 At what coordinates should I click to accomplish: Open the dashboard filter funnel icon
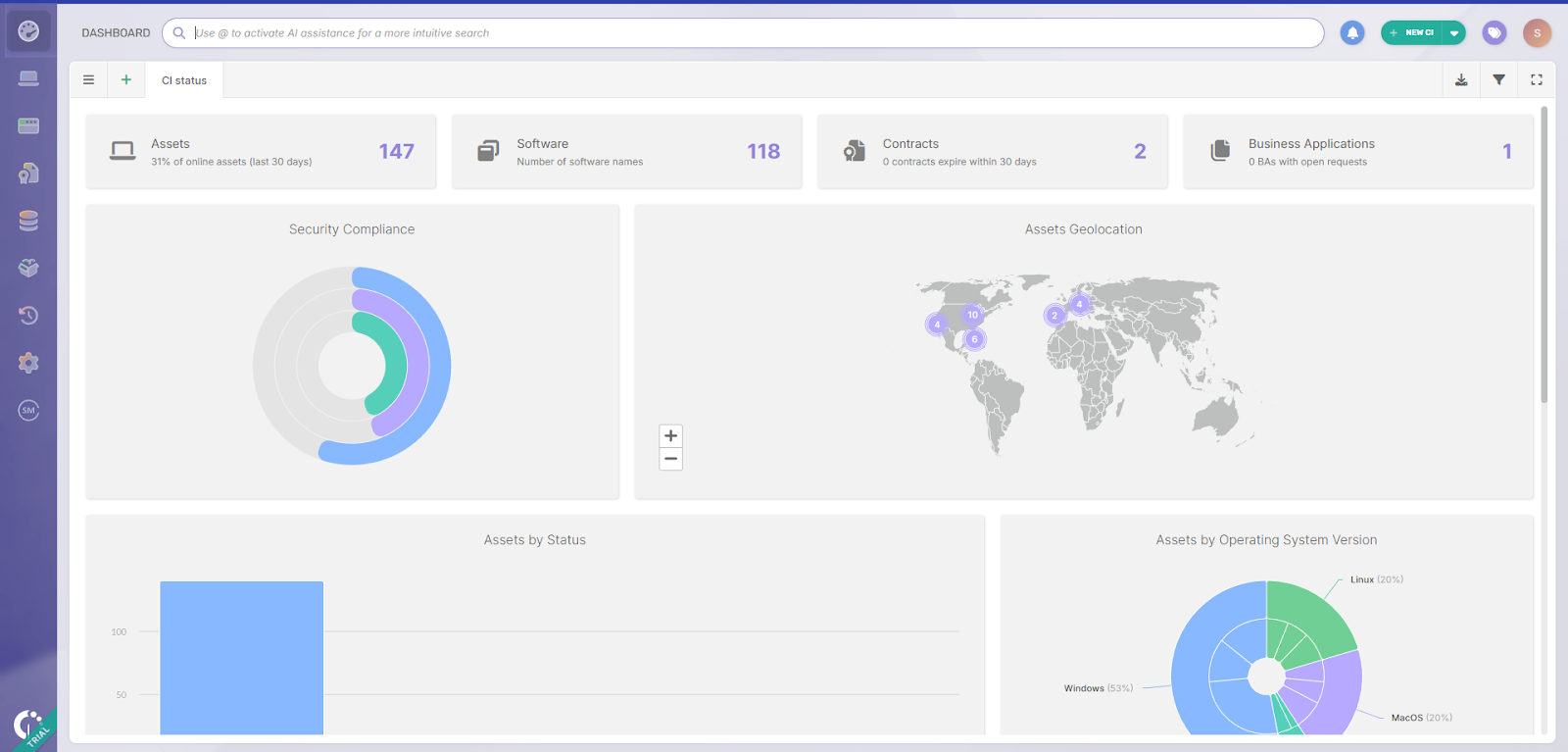coord(1498,80)
